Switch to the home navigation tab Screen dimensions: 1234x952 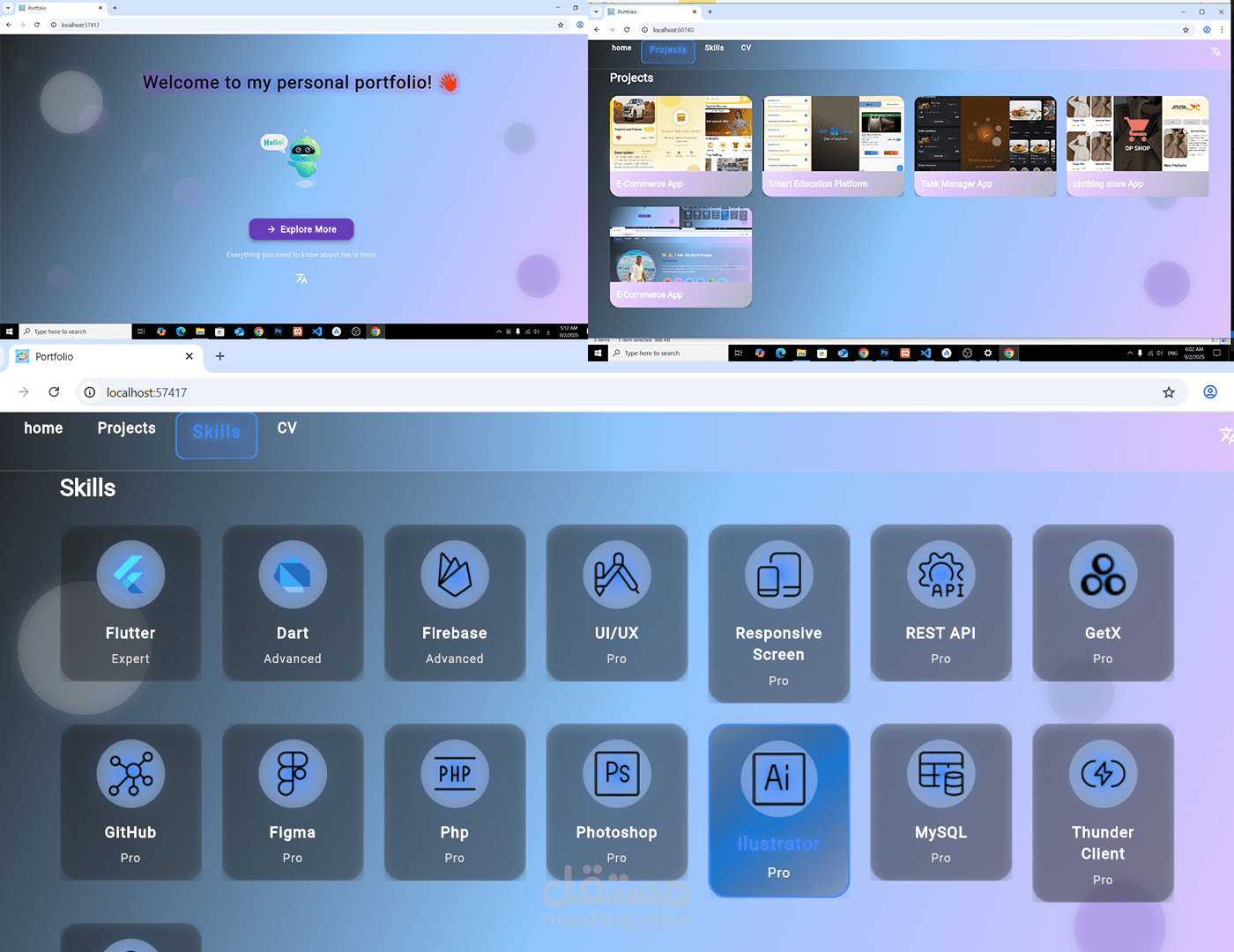tap(43, 429)
